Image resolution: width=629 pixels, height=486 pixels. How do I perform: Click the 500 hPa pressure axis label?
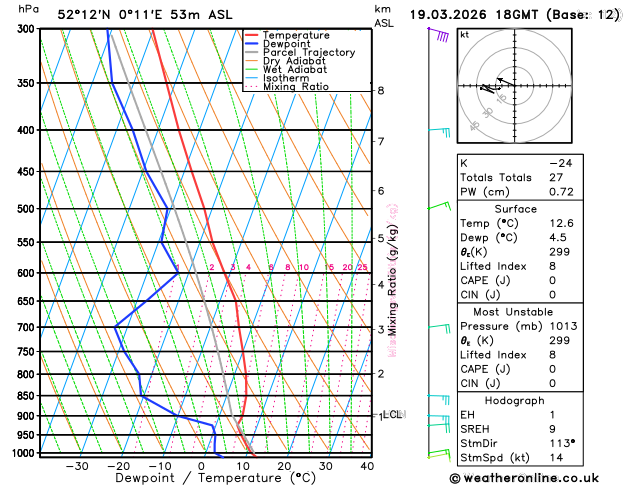(x=26, y=209)
